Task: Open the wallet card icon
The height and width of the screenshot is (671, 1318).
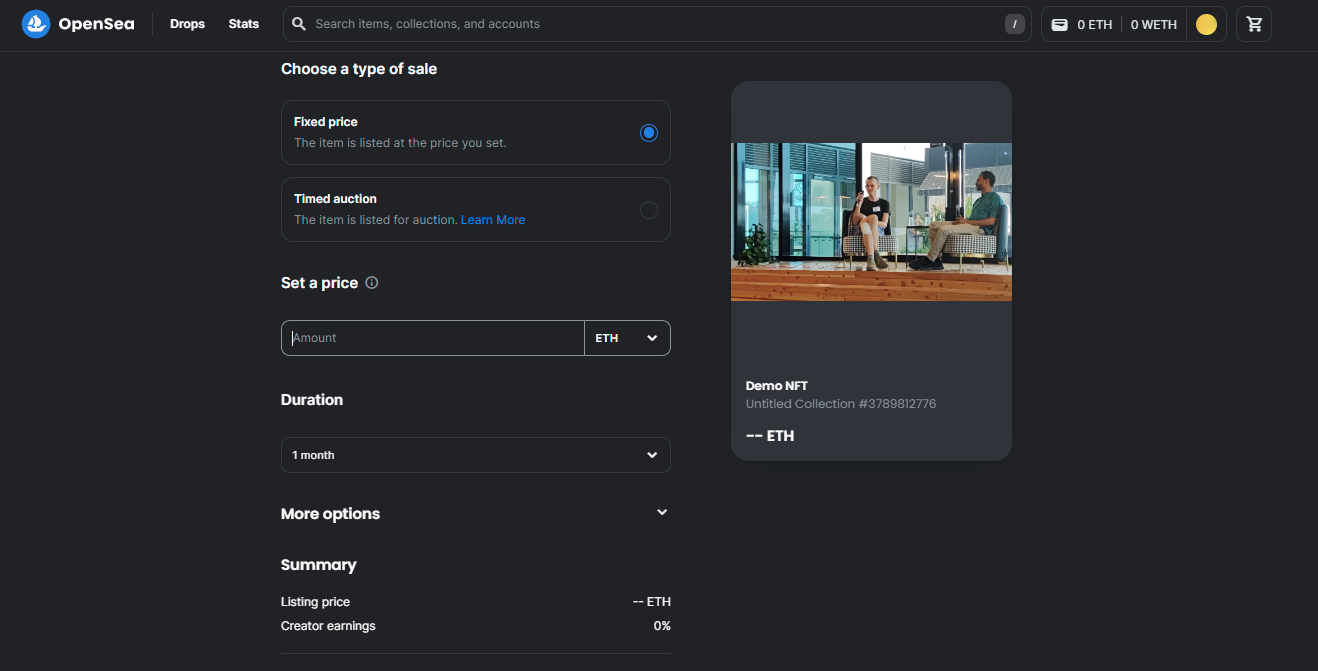Action: point(1060,25)
